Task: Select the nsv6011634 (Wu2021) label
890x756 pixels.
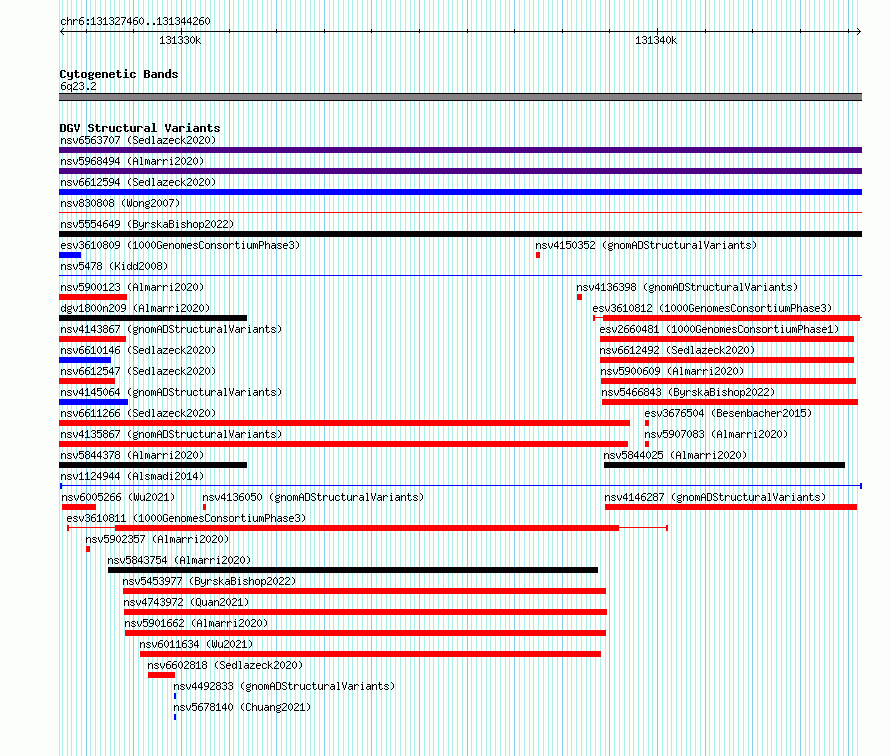Action: [196, 644]
